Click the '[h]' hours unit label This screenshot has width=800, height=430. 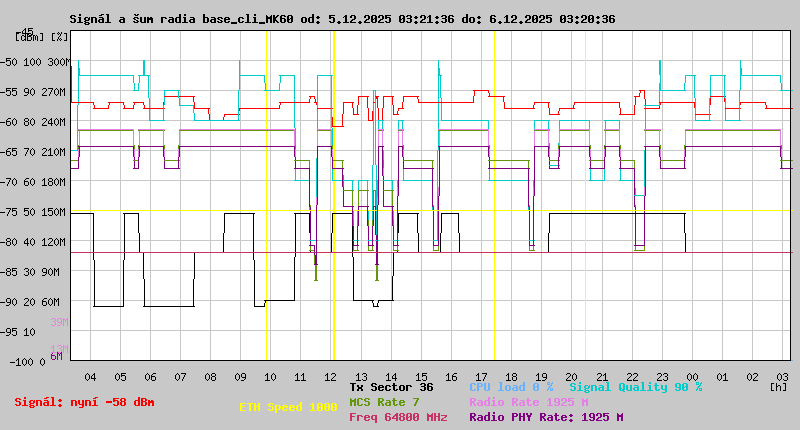point(778,385)
